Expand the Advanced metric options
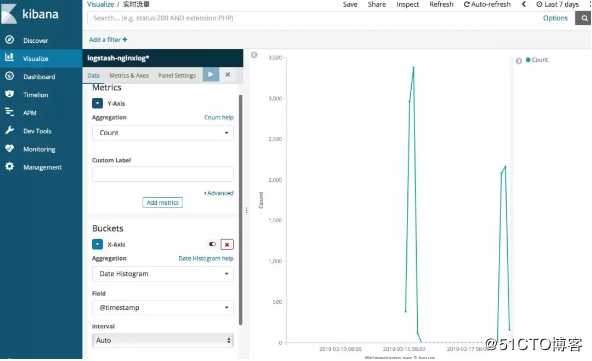 pos(219,193)
